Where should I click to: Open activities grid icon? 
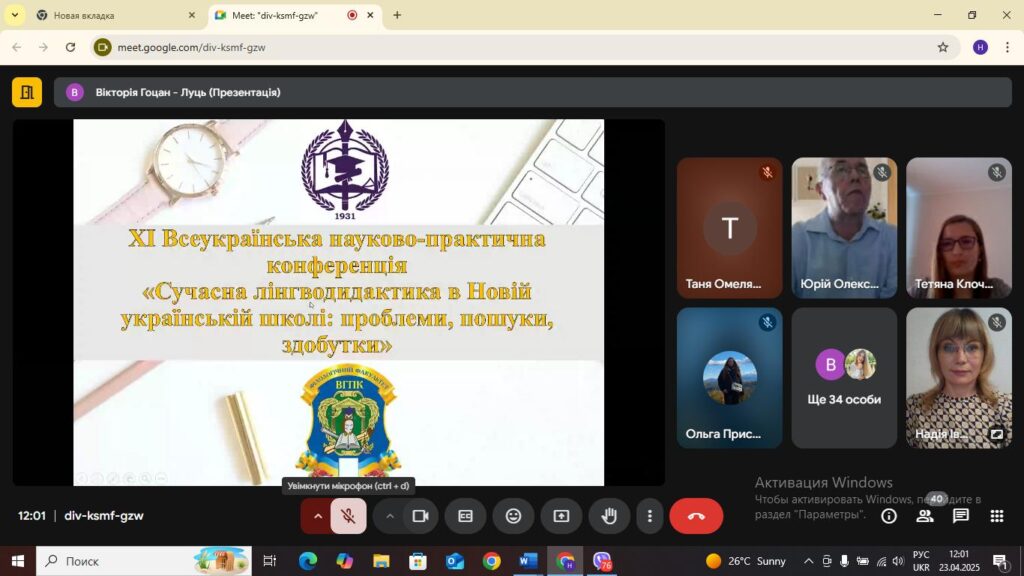coord(997,516)
